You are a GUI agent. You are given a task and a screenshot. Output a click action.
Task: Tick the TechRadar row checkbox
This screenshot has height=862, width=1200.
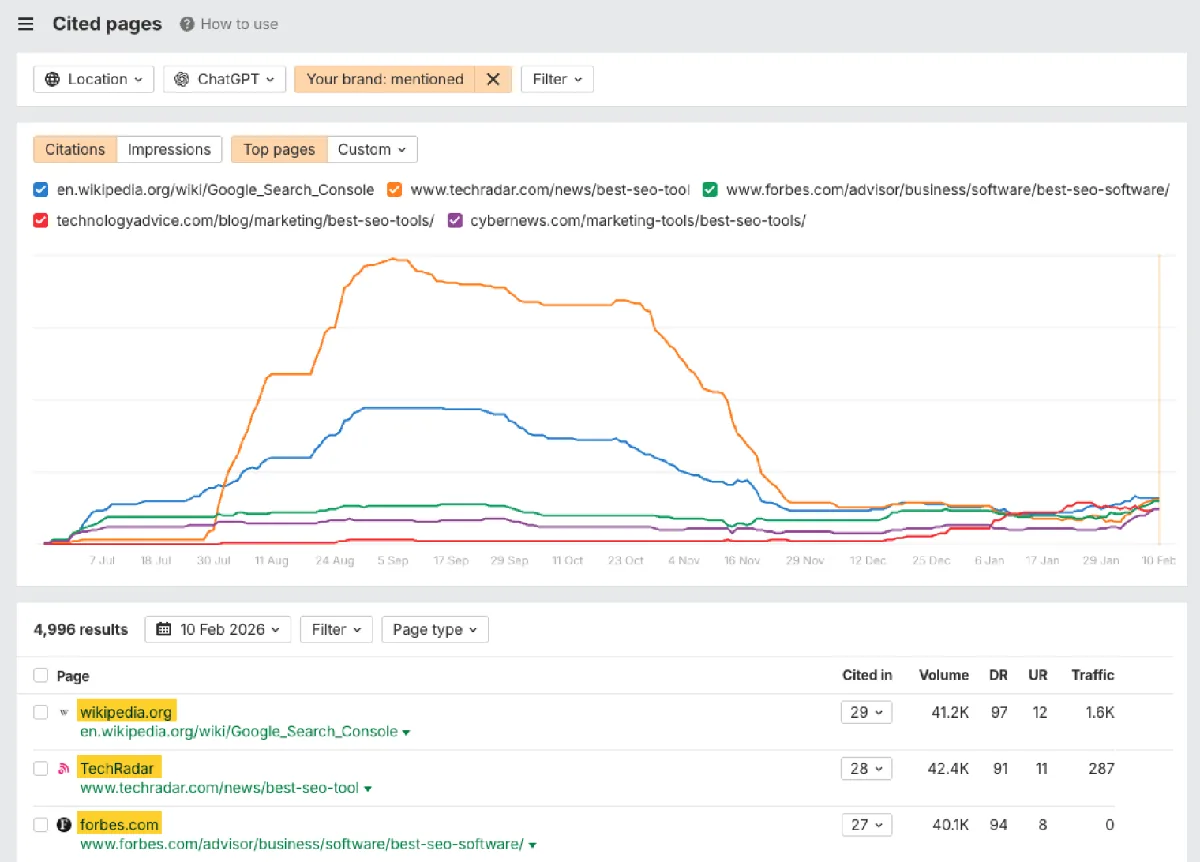40,768
